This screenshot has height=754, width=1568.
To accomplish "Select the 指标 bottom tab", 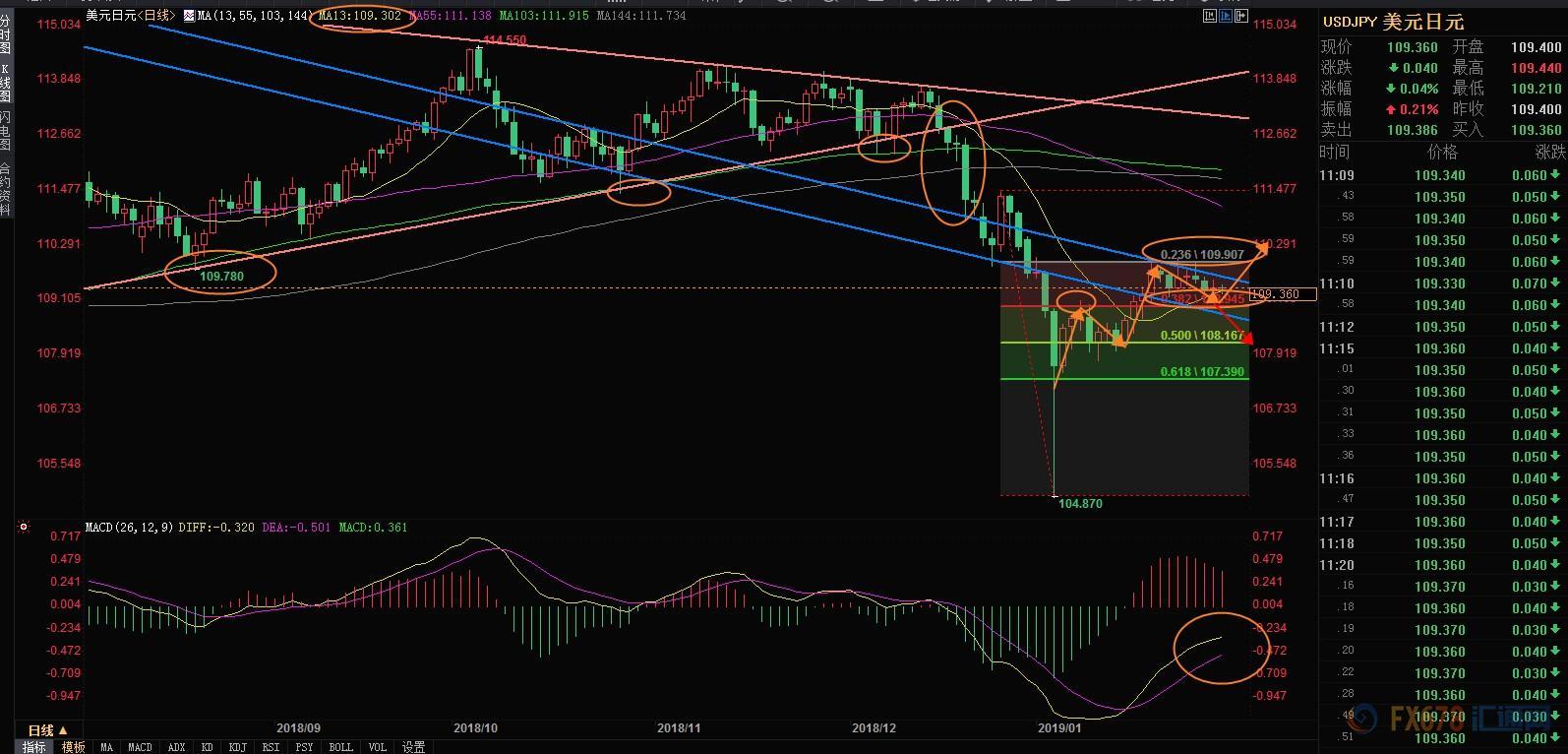I will click(x=34, y=747).
